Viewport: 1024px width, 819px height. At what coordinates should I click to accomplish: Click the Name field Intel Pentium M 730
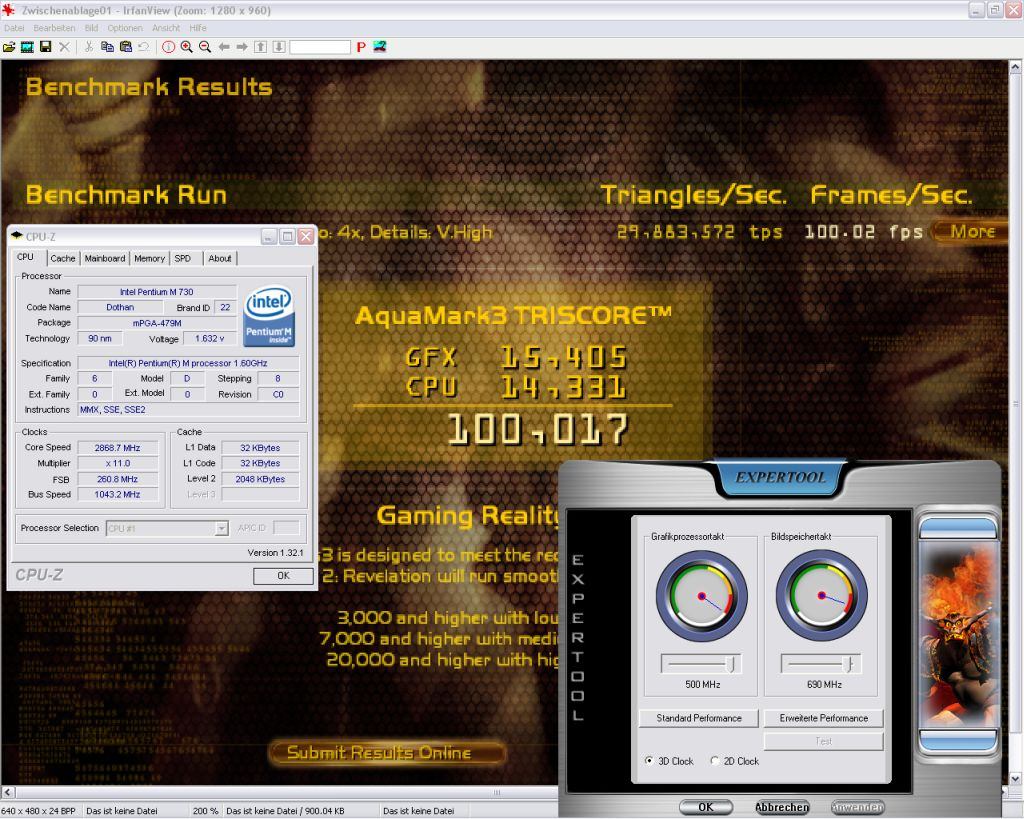tap(157, 292)
